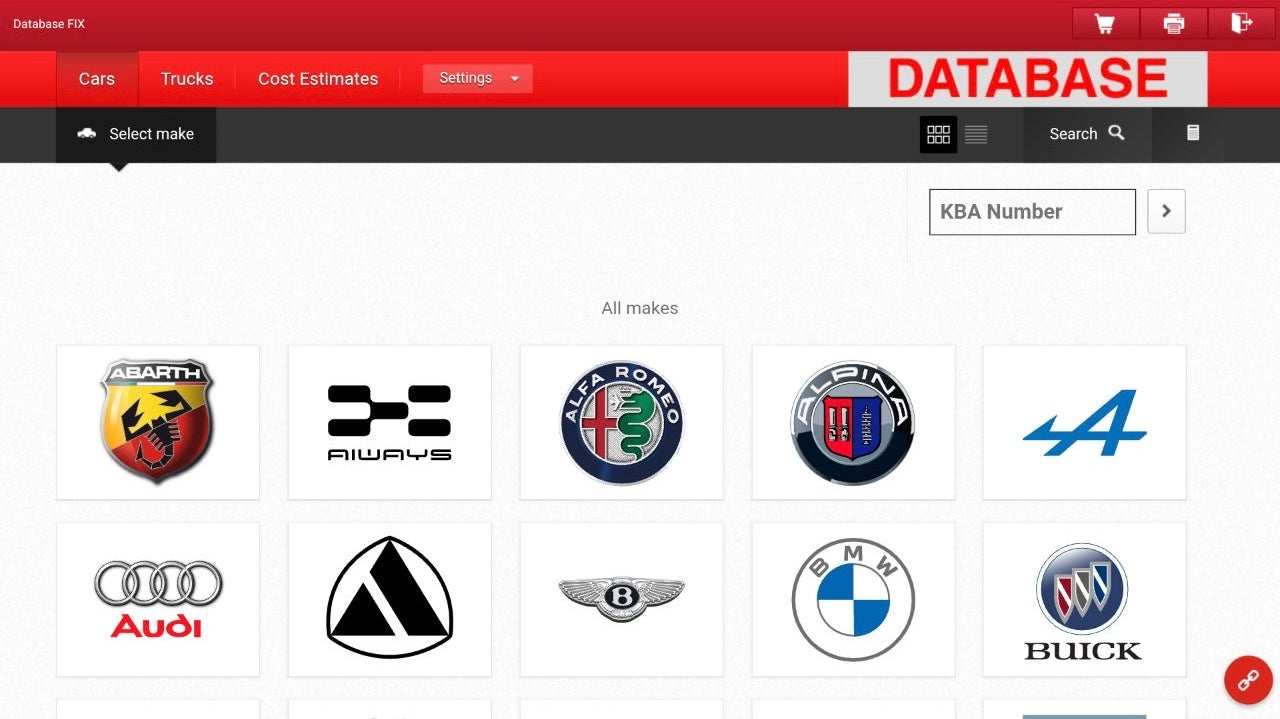The height and width of the screenshot is (719, 1280).
Task: Click the Select make car icon
Action: point(86,133)
